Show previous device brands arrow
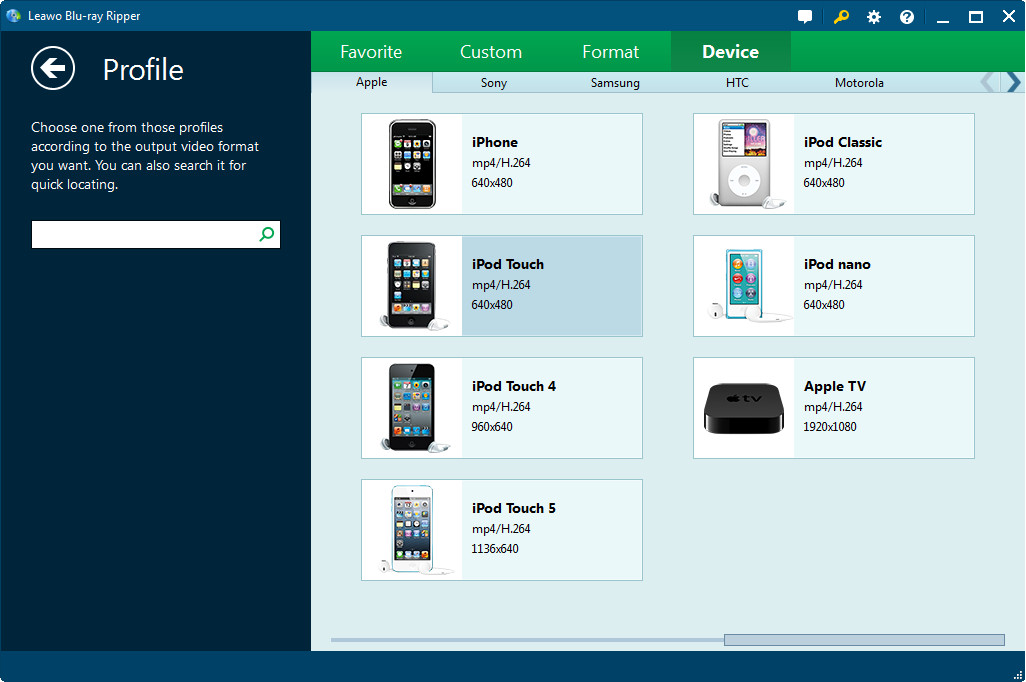 tap(988, 82)
